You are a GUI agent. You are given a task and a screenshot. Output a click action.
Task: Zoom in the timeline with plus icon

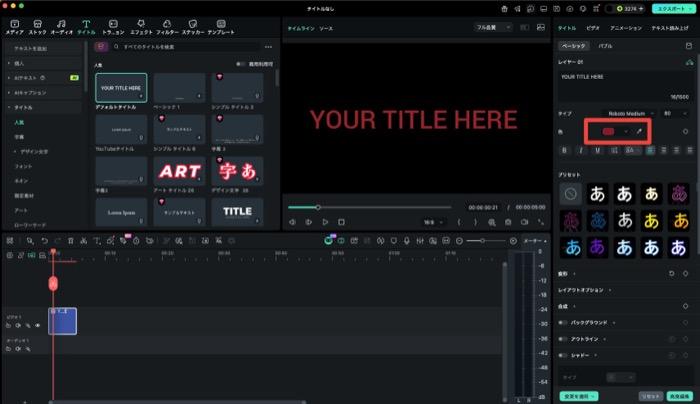[513, 241]
